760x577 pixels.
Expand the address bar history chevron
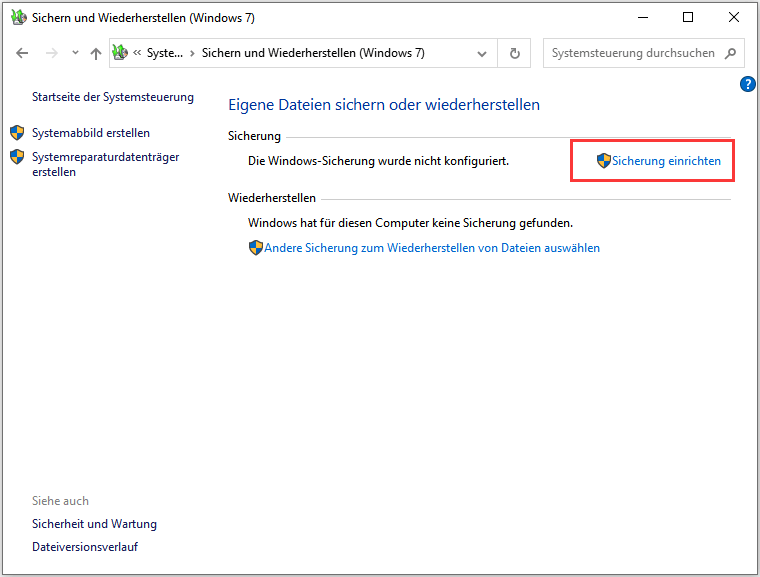pos(482,53)
